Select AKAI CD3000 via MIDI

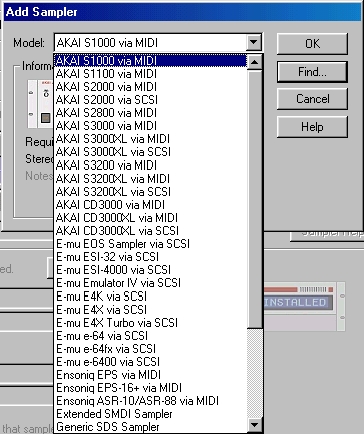(x=151, y=205)
